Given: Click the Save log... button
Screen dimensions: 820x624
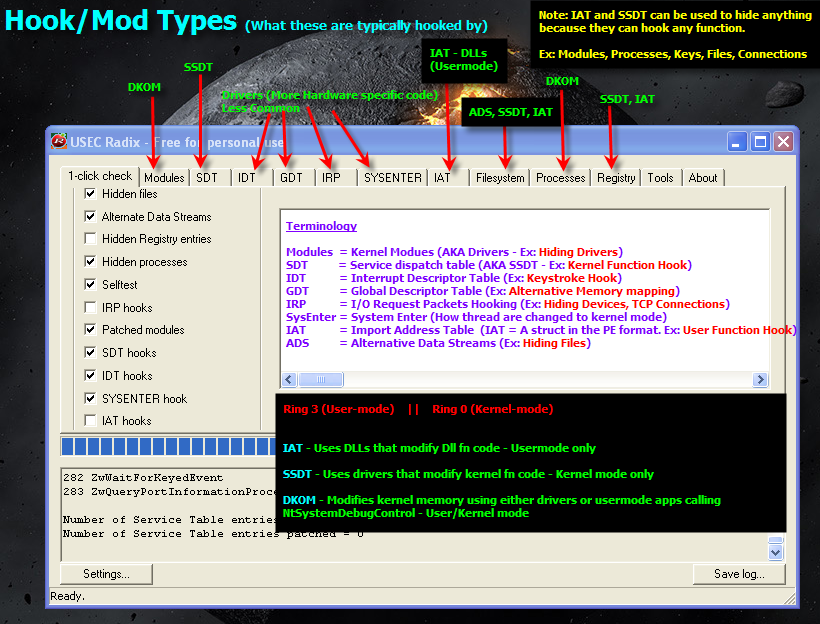Looking at the screenshot, I should (739, 574).
